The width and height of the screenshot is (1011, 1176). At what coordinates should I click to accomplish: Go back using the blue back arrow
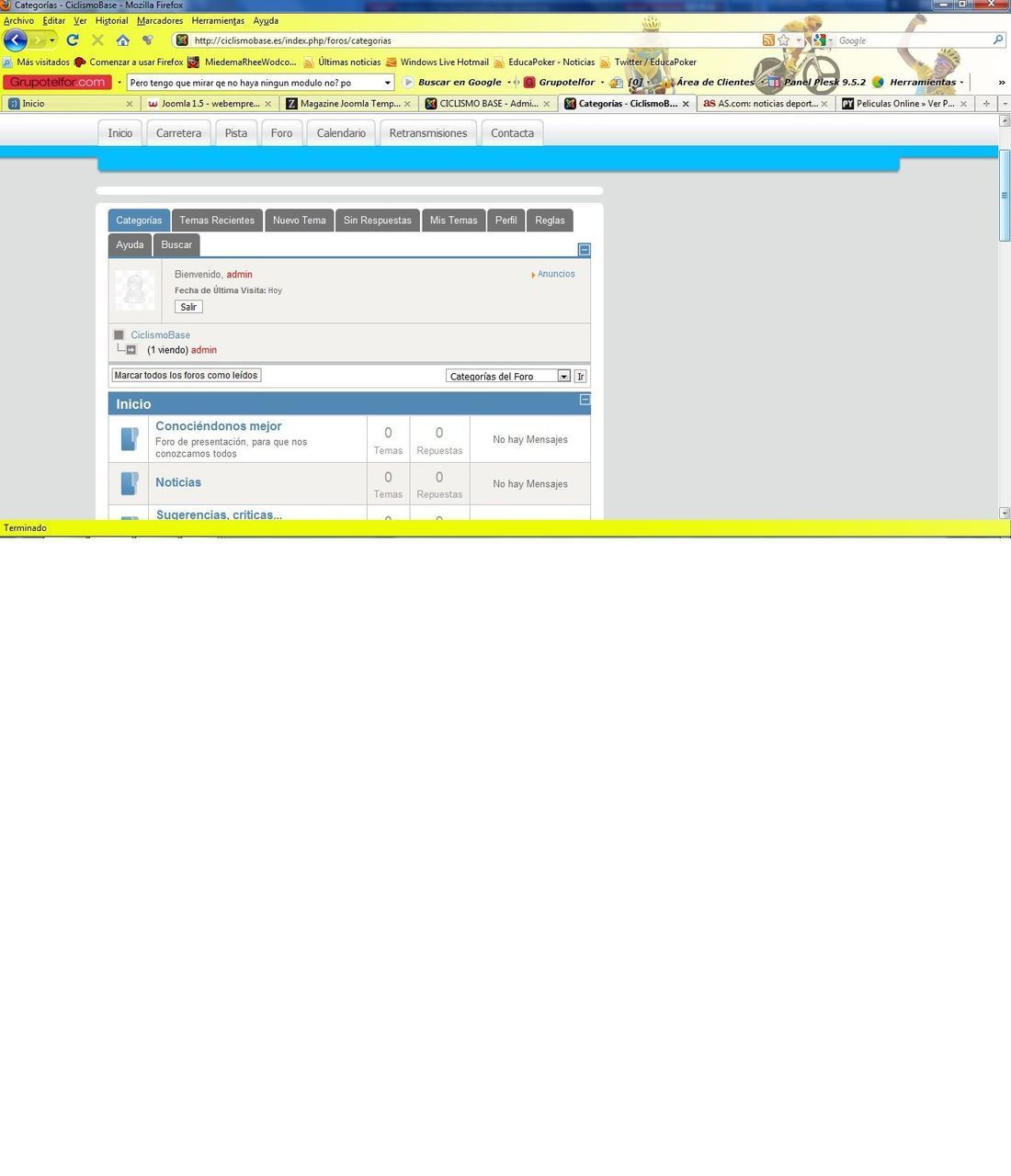click(x=16, y=40)
